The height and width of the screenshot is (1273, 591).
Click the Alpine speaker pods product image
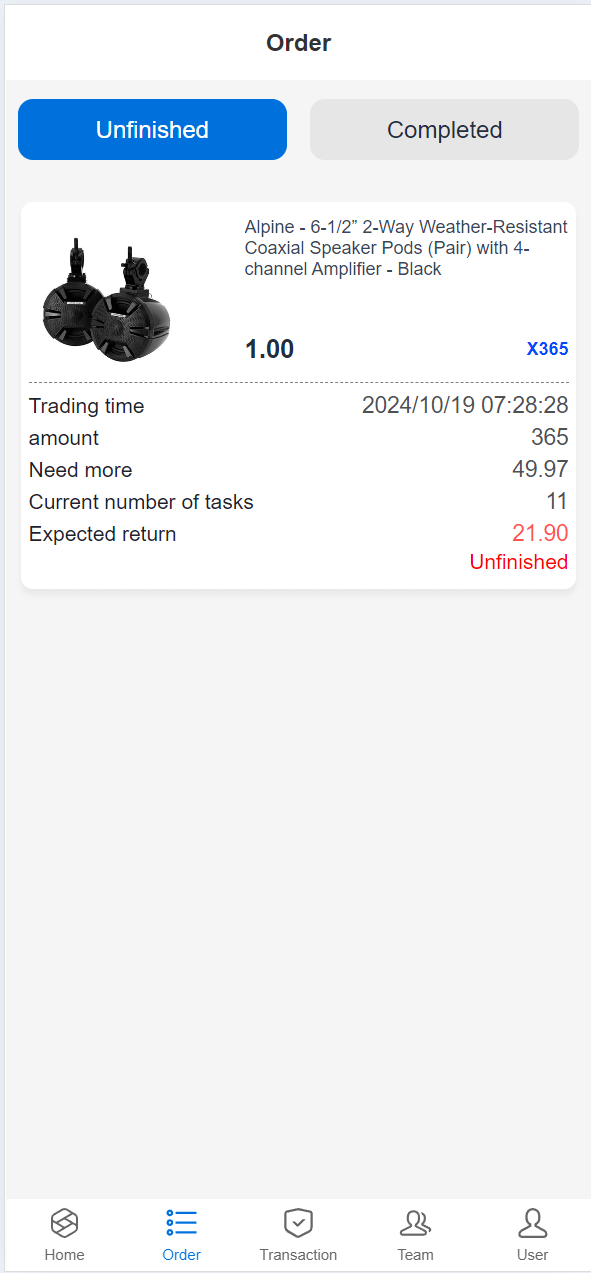(x=107, y=300)
